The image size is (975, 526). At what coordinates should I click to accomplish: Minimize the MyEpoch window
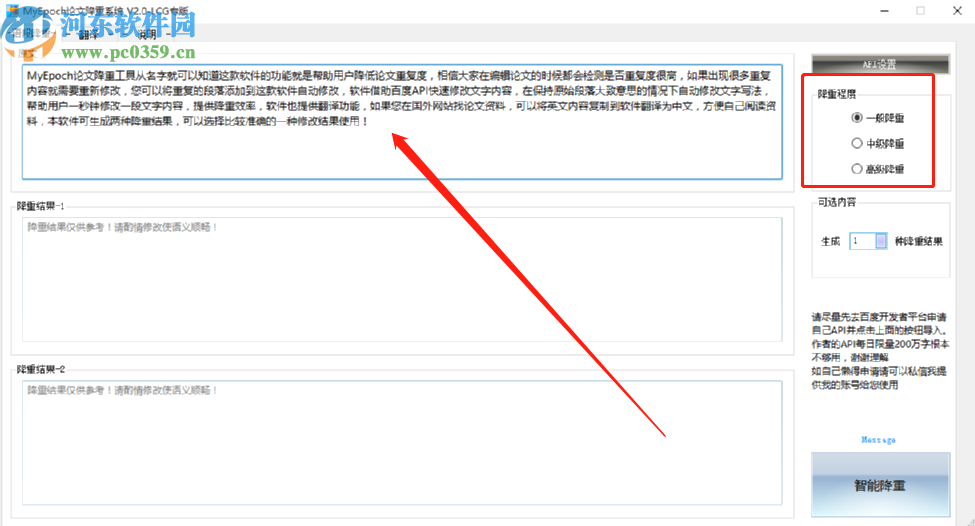[884, 11]
